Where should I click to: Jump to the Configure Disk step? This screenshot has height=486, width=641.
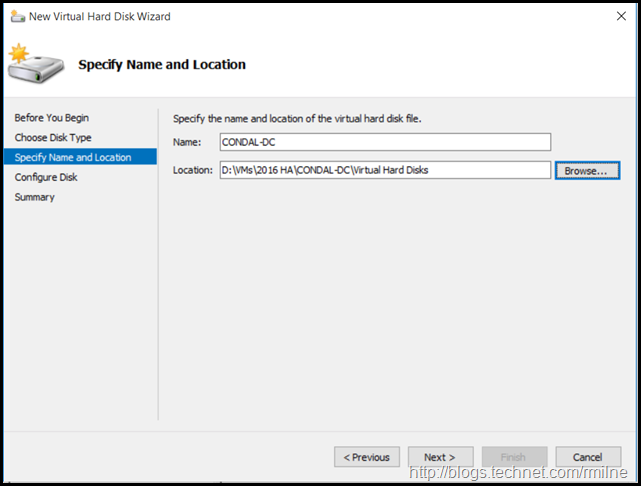point(46,177)
